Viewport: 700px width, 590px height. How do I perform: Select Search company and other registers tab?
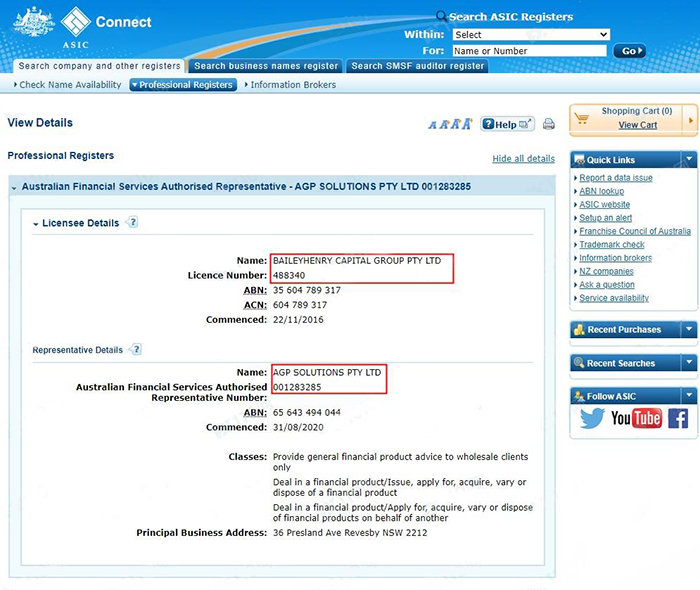coord(99,66)
